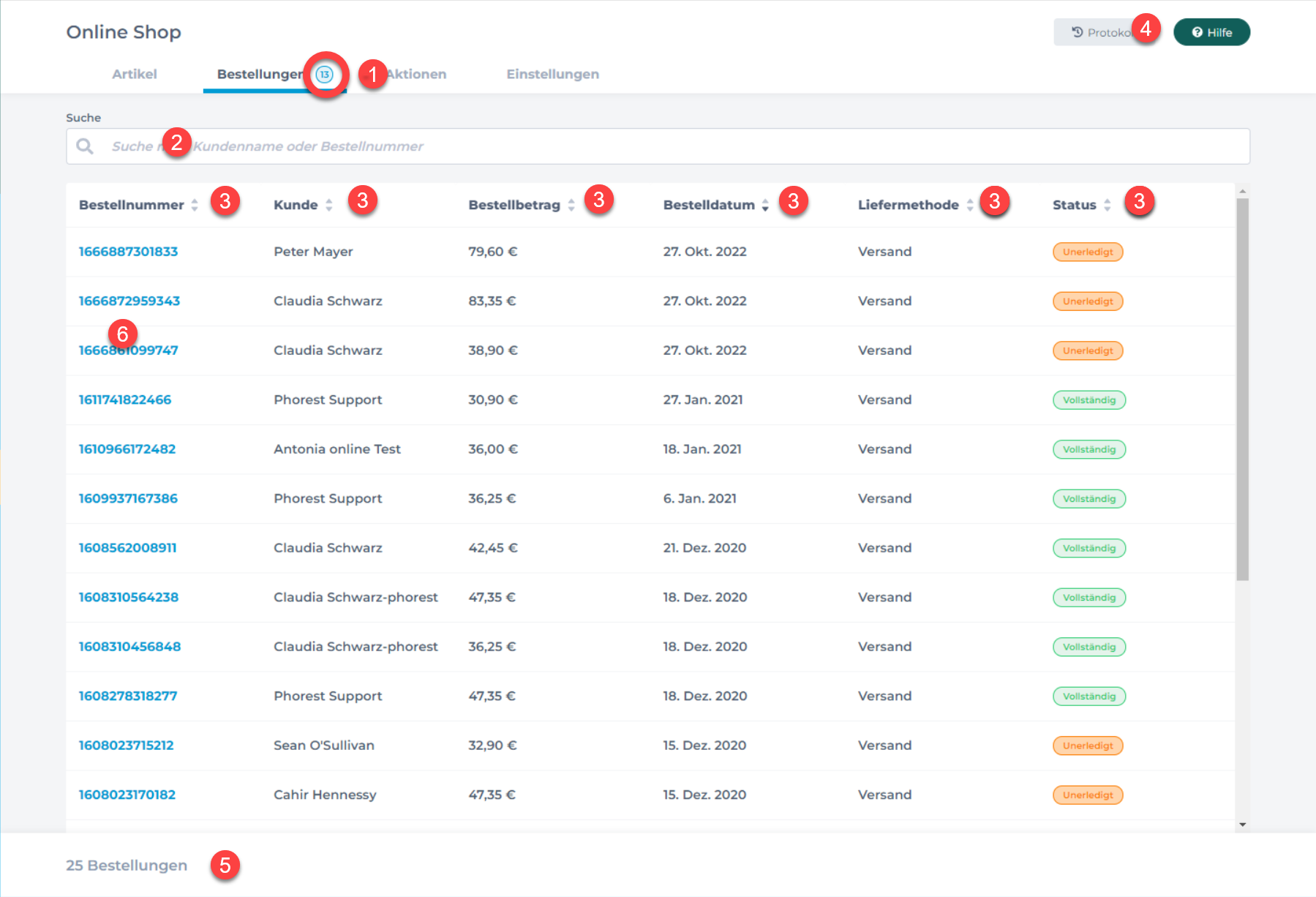
Task: Open order 1608023715212
Action: tap(127, 746)
